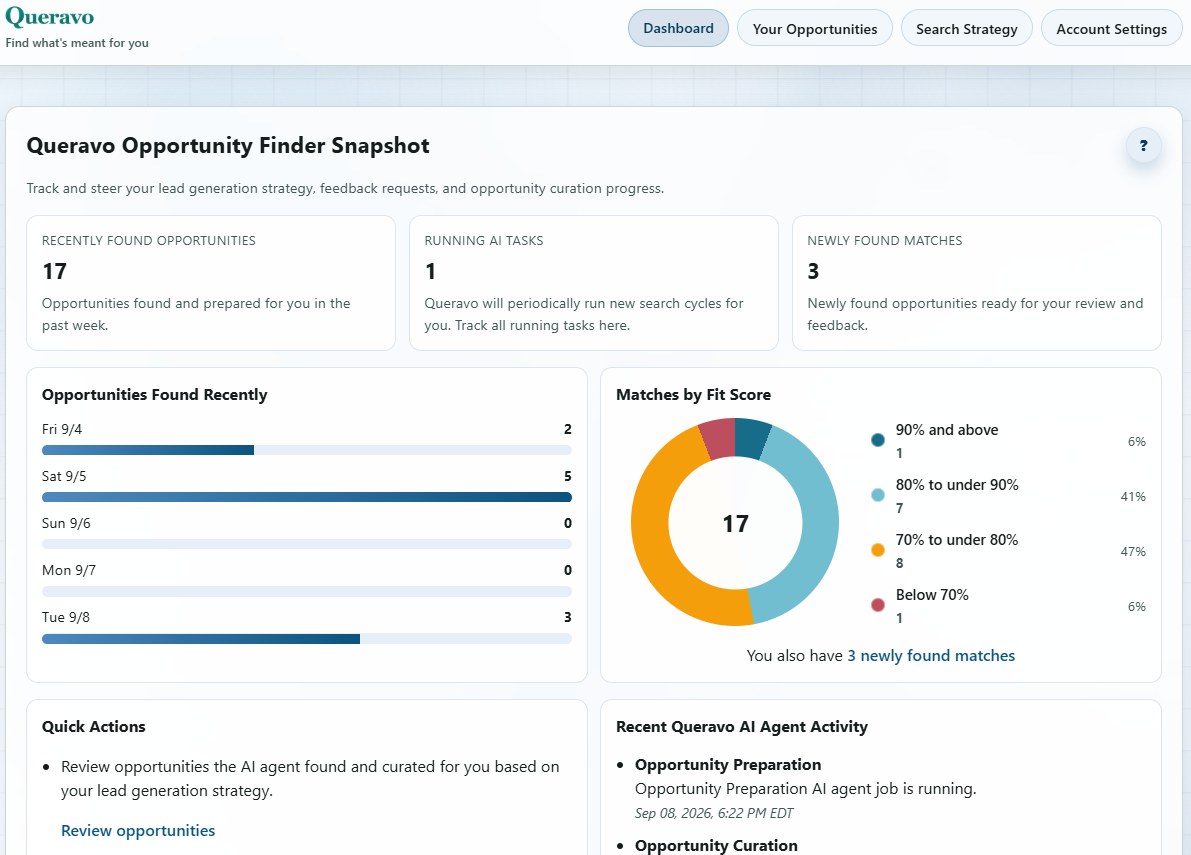Go to Your Opportunities tab

(814, 29)
